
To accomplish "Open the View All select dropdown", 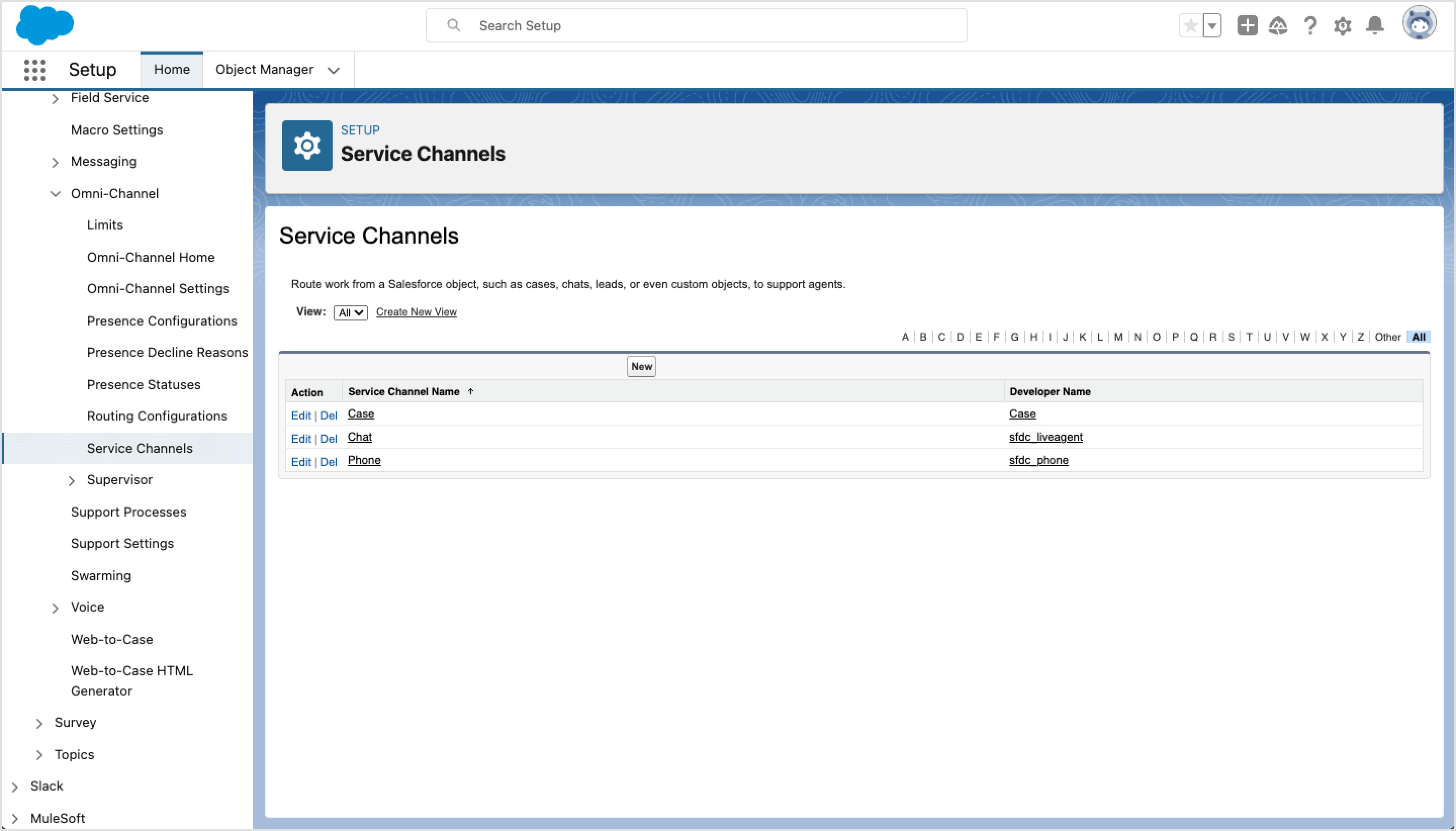I will click(x=350, y=312).
